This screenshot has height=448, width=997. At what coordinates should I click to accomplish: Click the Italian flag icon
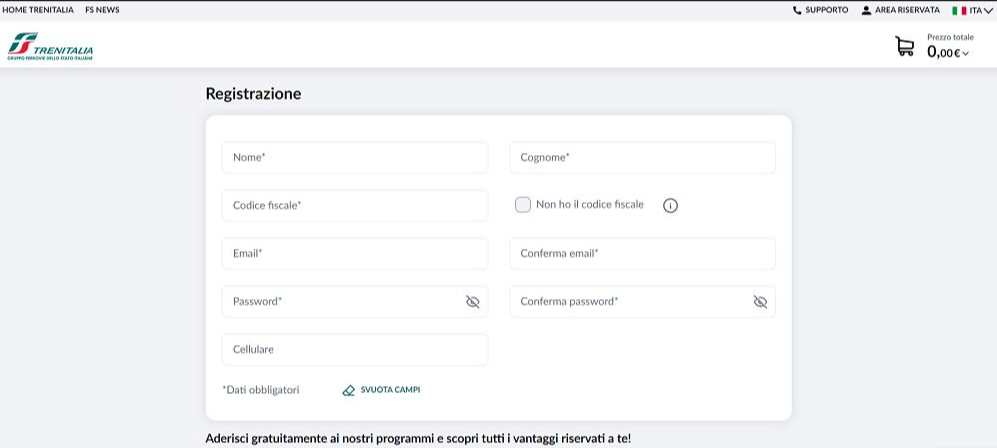pyautogui.click(x=959, y=10)
